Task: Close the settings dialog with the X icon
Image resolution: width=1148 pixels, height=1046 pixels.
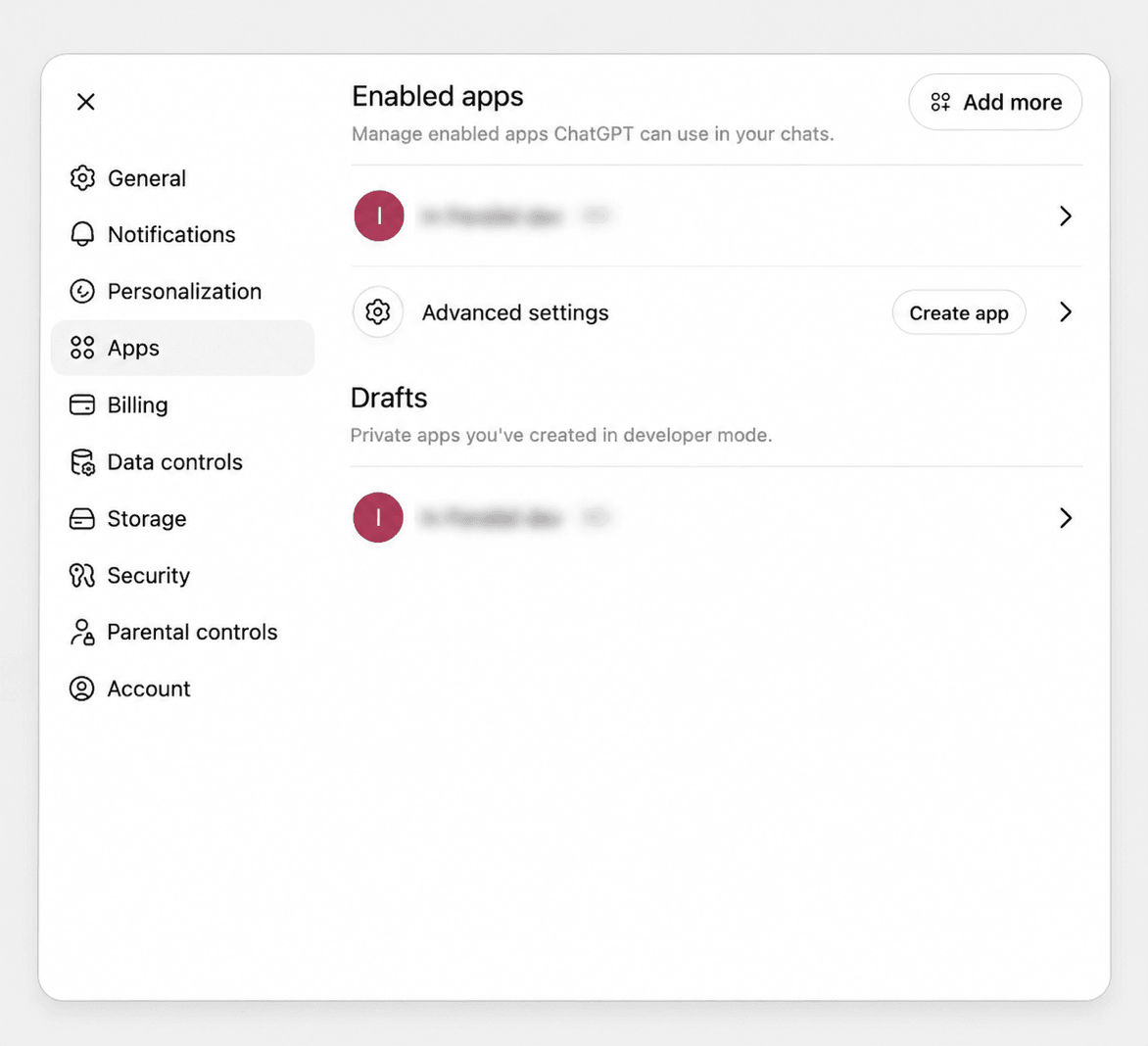Action: click(x=85, y=102)
